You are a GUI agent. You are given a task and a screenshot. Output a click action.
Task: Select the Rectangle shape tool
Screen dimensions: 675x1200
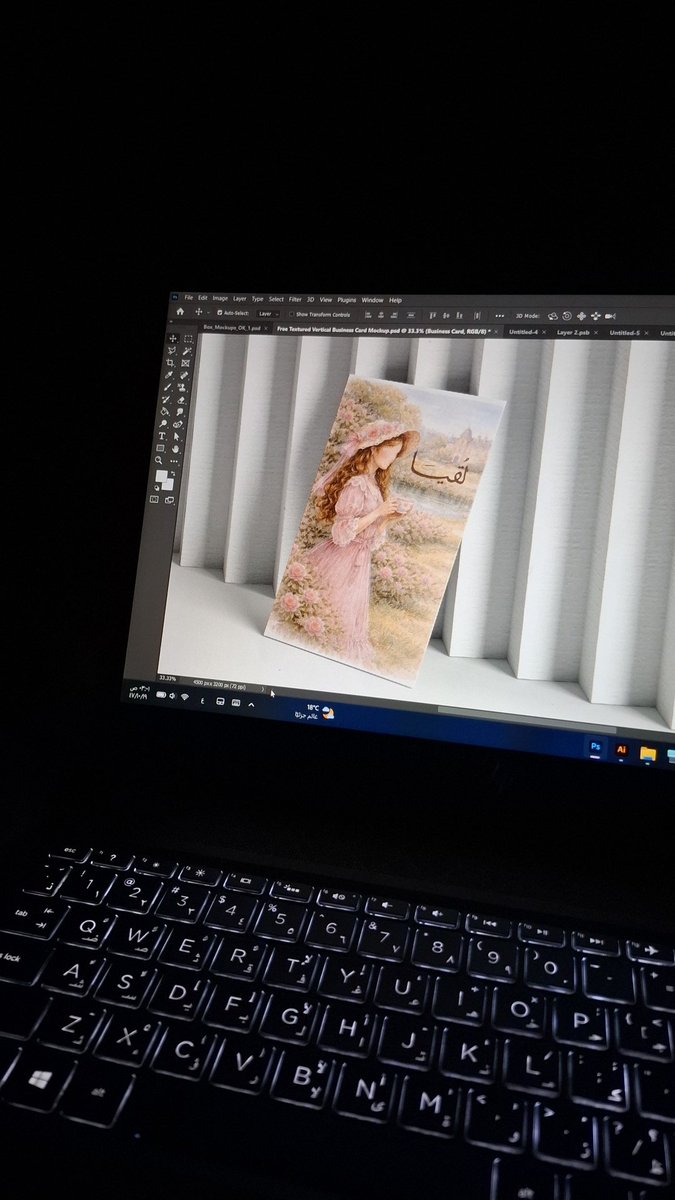pyautogui.click(x=160, y=448)
